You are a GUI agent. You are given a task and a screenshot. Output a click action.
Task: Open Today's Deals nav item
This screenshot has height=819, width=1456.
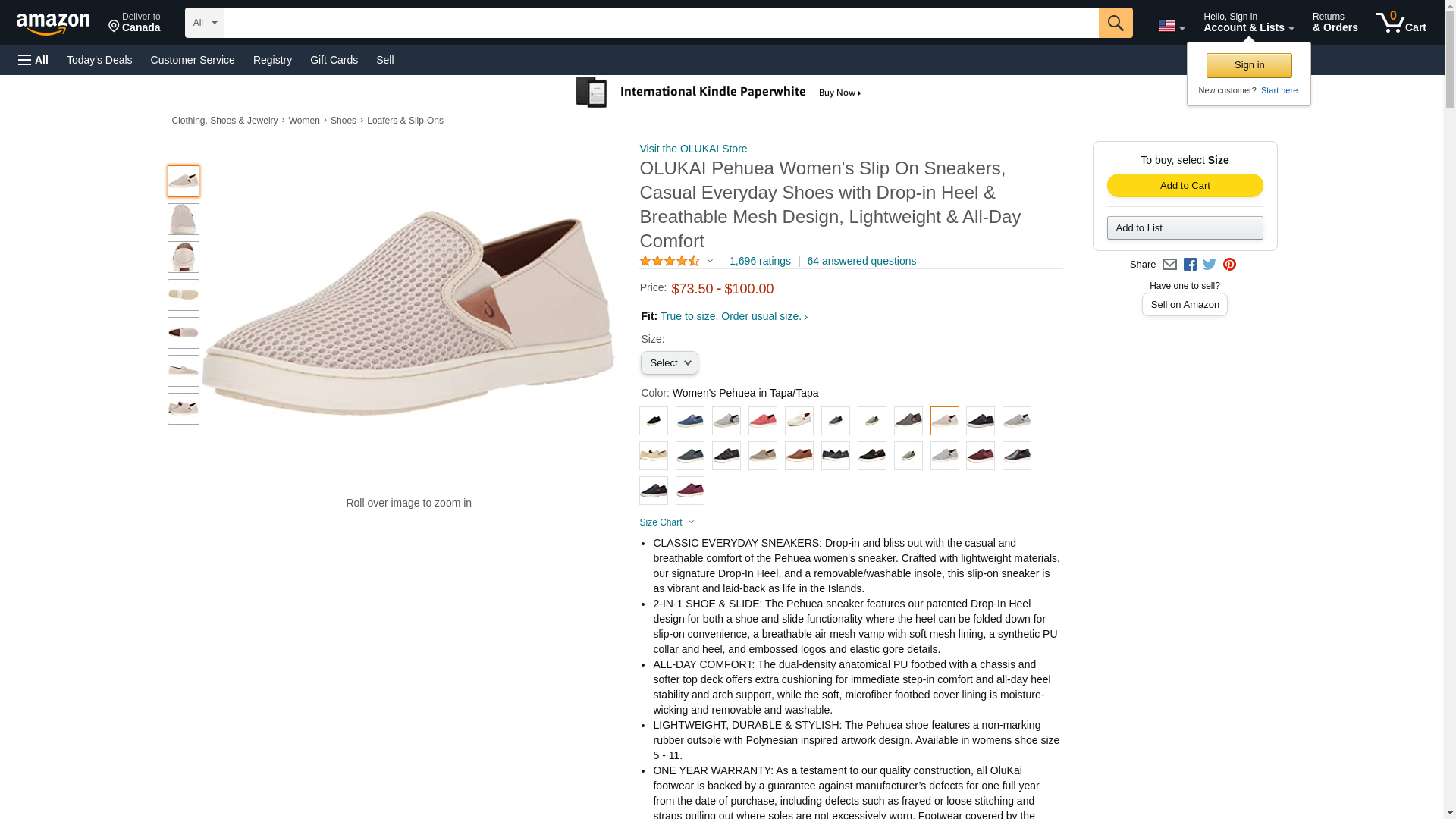coord(99,60)
